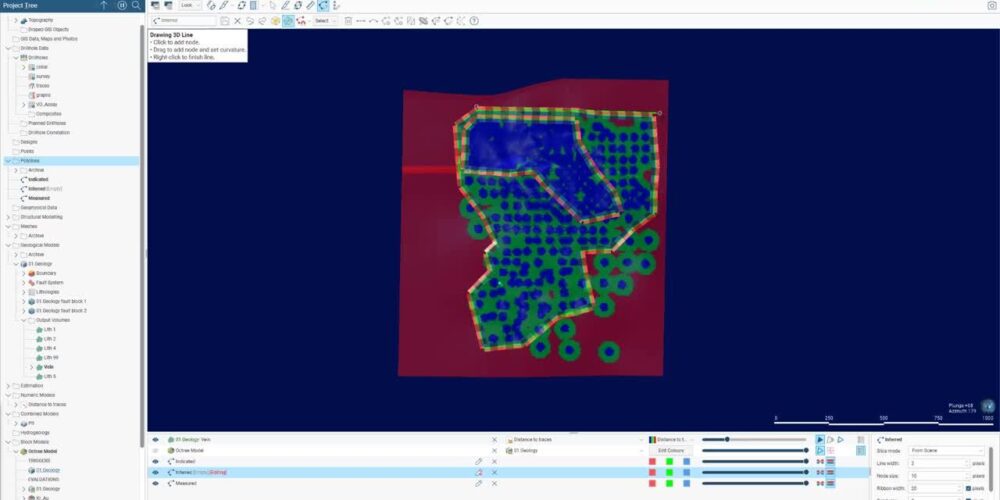Edit the Indicated polyline with pencil icon

478,461
